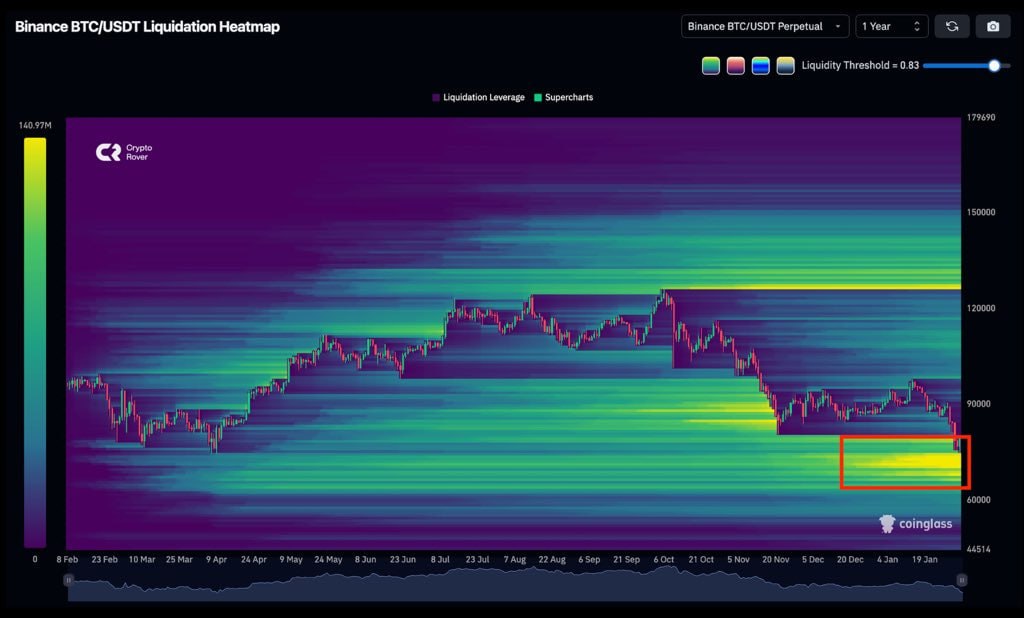Select the yellow-gray heatmap color theme
Screen dimensions: 1024x618
(x=786, y=66)
